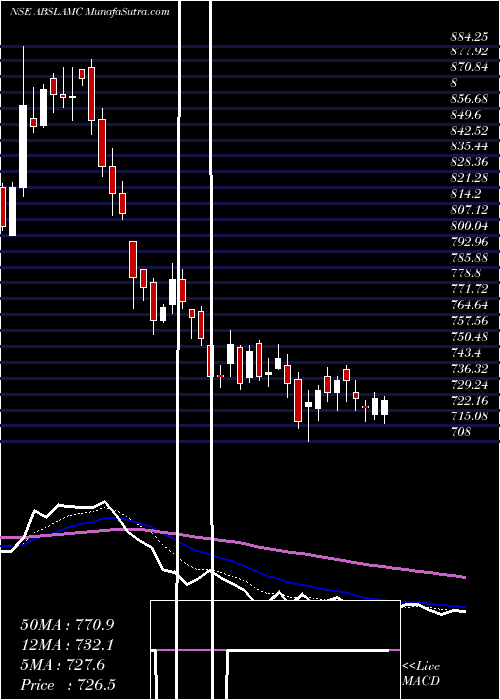Click the 722.16 price level label

pos(469,400)
